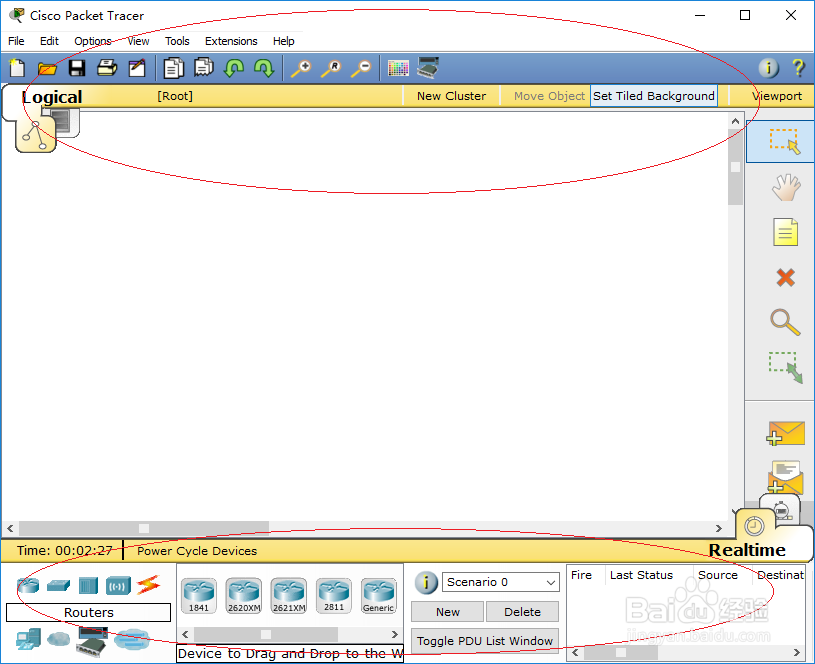This screenshot has width=815, height=664.
Task: Copy with the toolbar copy icon
Action: coord(174,68)
